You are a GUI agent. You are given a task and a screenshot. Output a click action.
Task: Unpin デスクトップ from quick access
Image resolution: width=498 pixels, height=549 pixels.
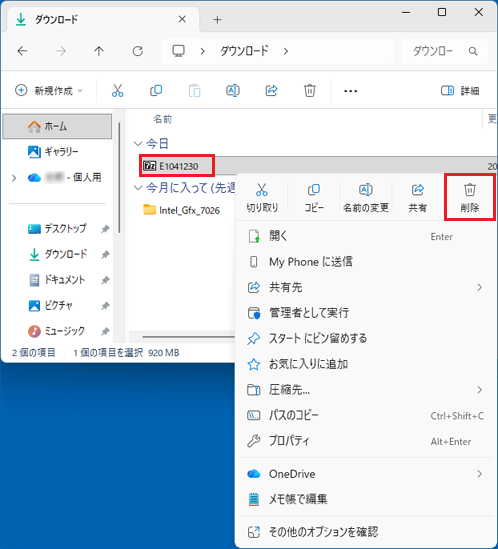tap(105, 229)
